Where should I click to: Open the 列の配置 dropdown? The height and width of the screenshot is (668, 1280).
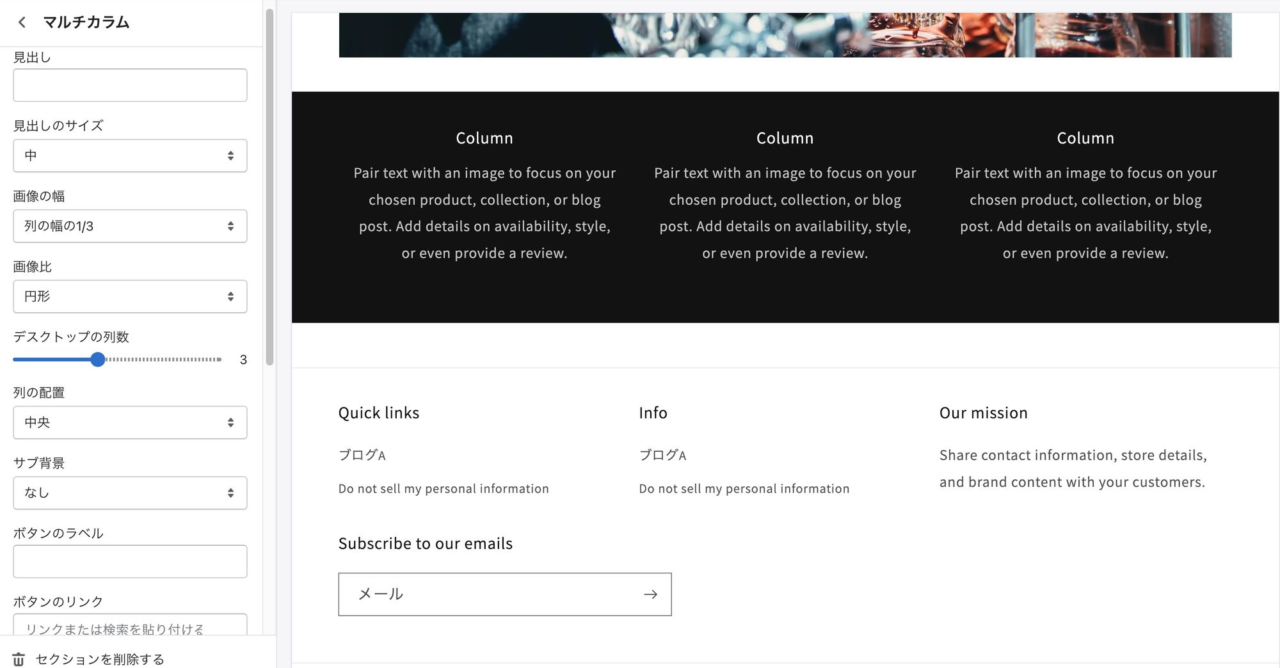tap(130, 422)
